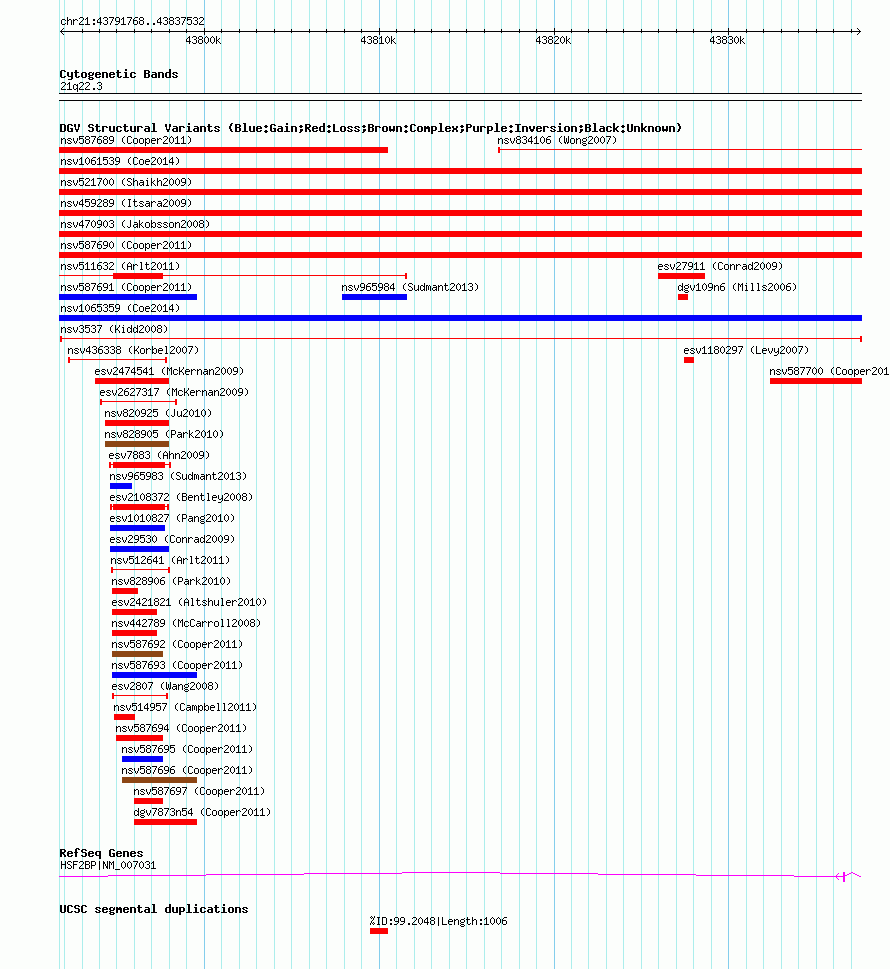Click the RefSeq Genes track title
The height and width of the screenshot is (969, 890).
[x=101, y=853]
